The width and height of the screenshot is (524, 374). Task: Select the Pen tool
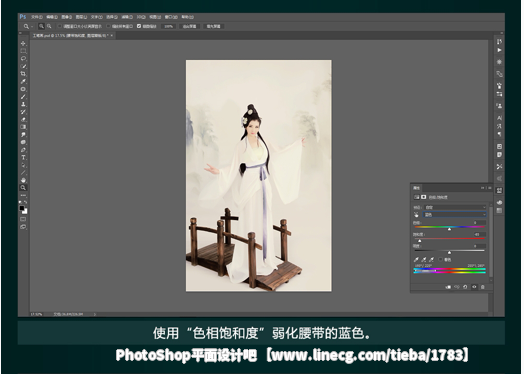[23, 150]
